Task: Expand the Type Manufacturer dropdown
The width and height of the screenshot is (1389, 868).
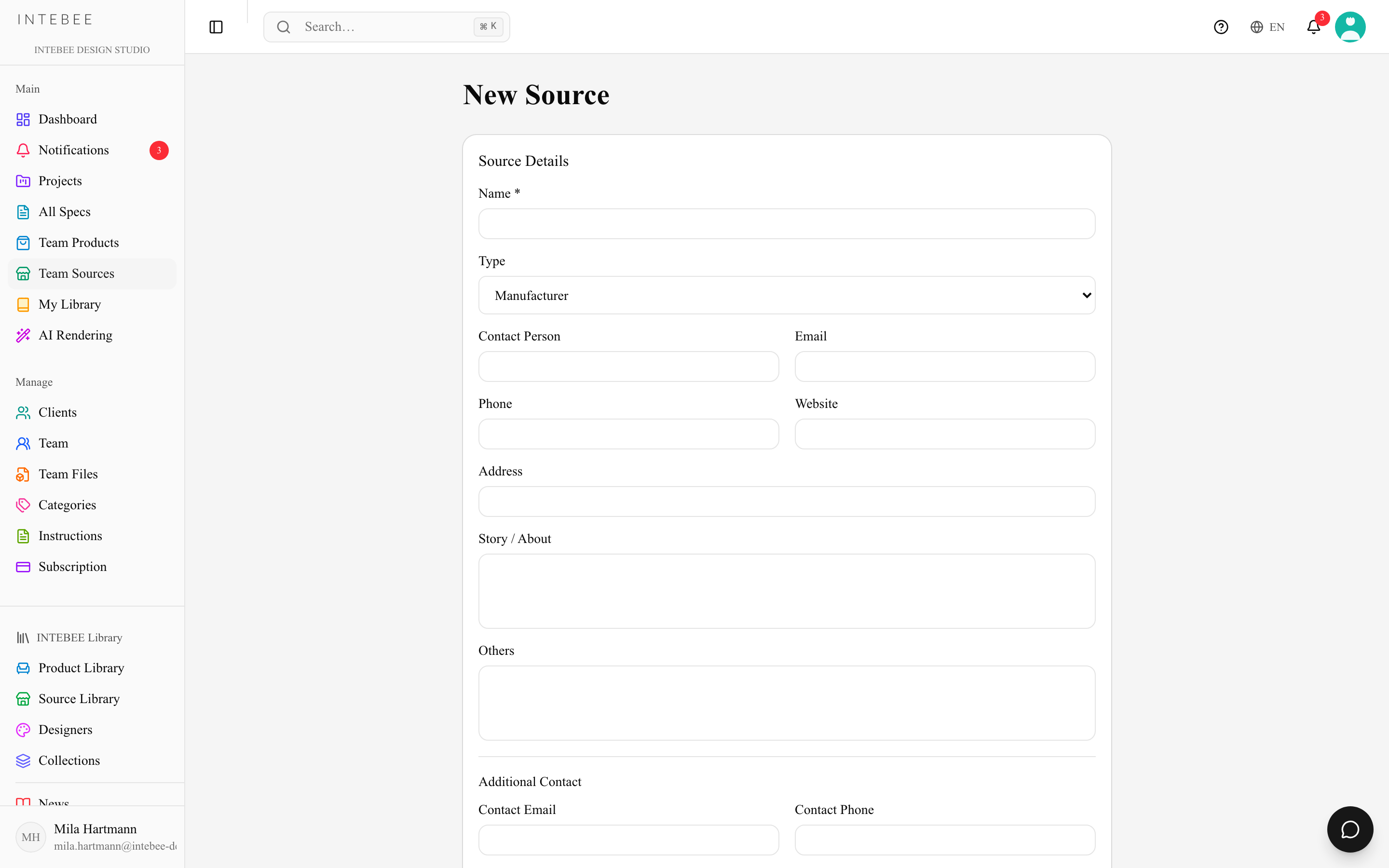Action: tap(787, 295)
